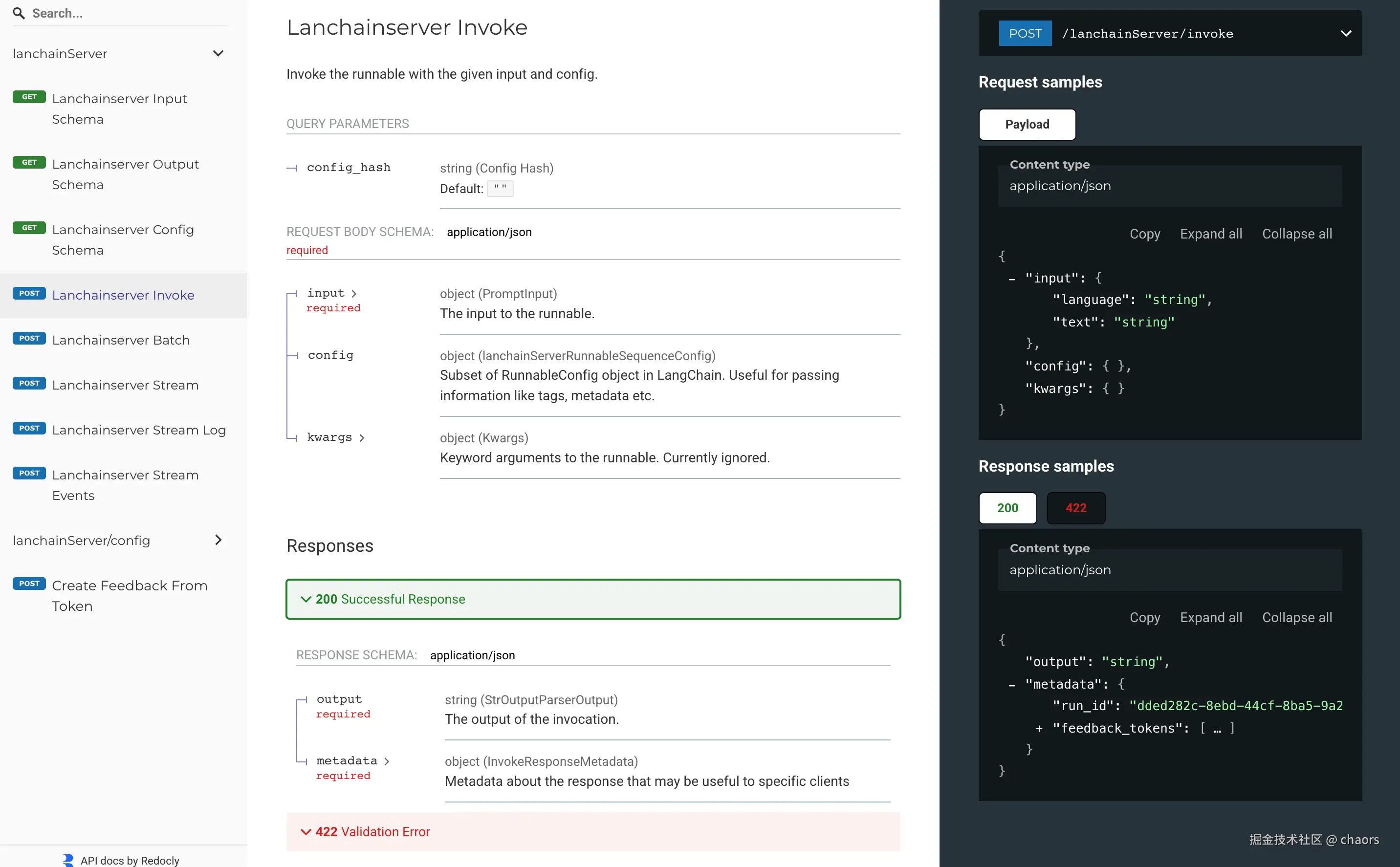This screenshot has height=867, width=1400.
Task: Collapse the "input" JSON node minus icon
Action: [1012, 279]
